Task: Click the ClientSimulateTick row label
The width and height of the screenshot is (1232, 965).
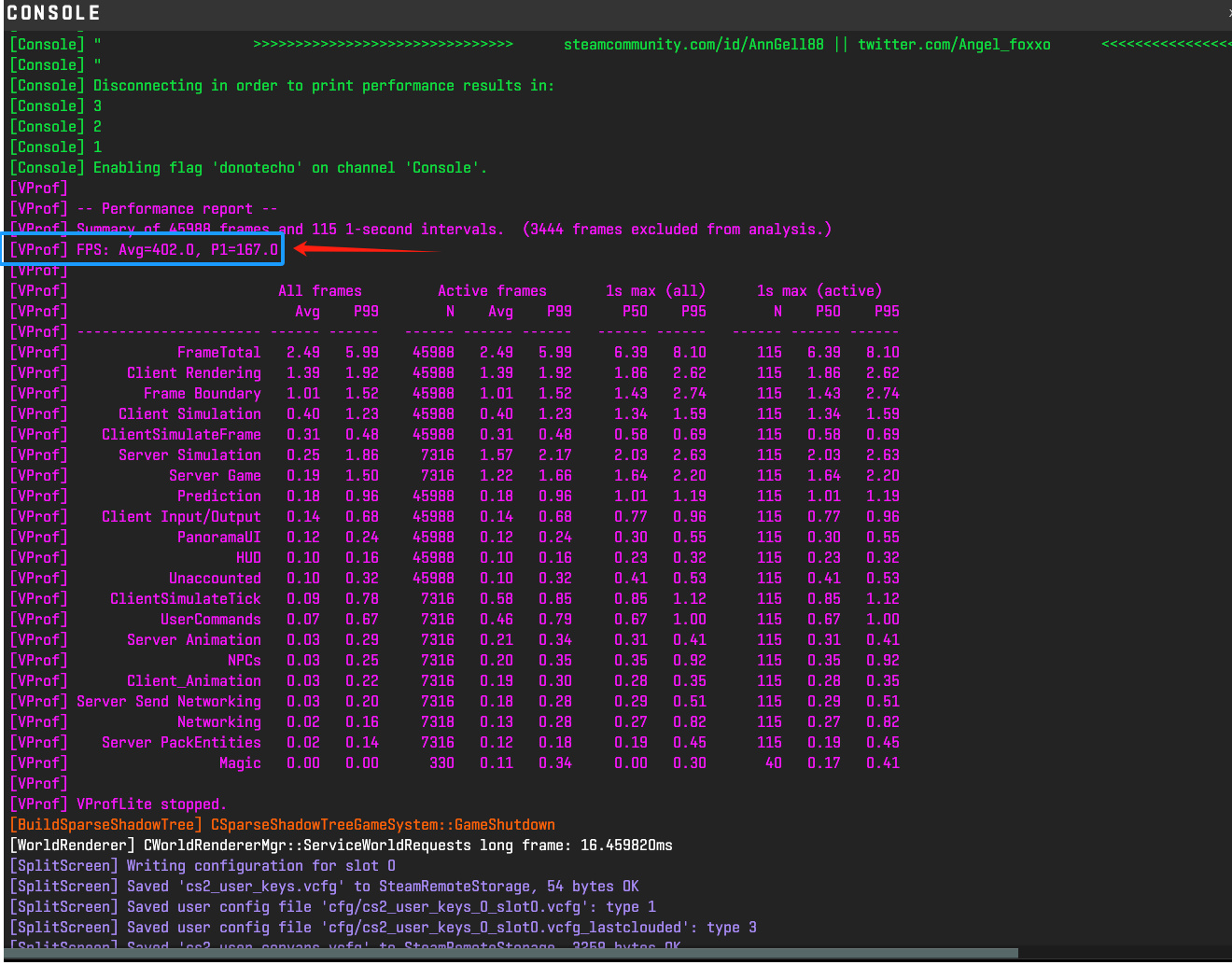Action: pos(186,599)
